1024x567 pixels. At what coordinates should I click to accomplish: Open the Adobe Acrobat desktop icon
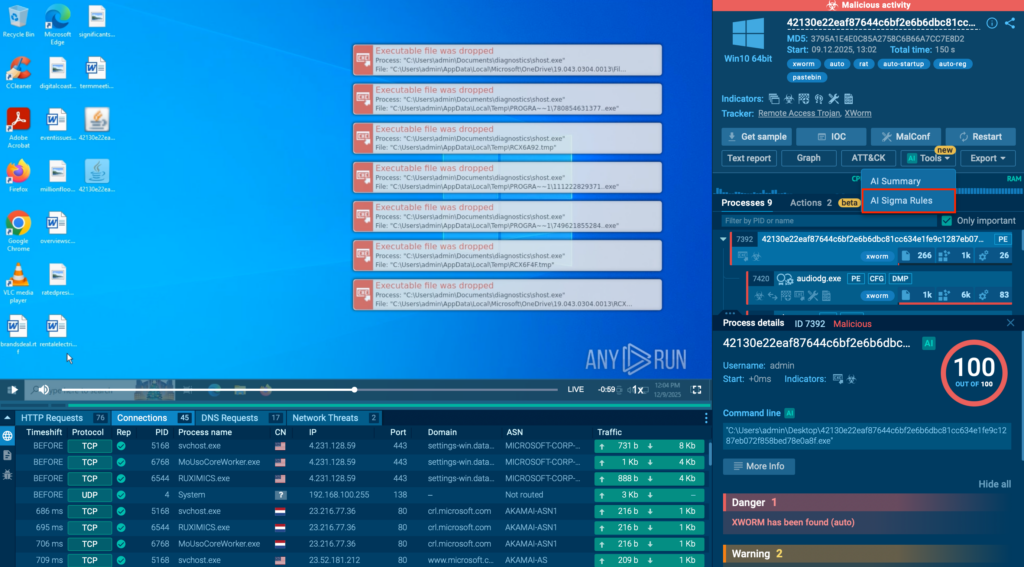(18, 127)
